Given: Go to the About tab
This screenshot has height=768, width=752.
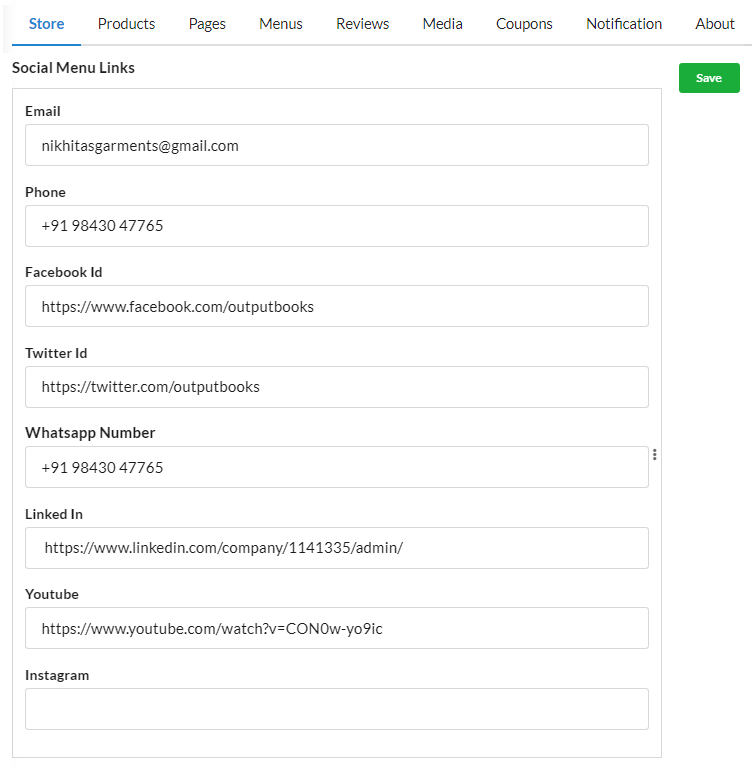Looking at the screenshot, I should point(715,24).
